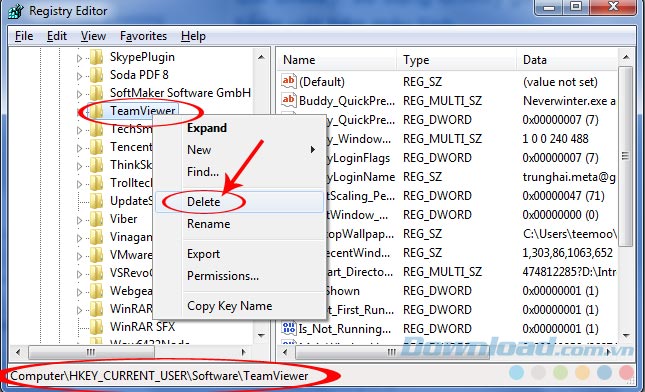Open the View menu
Screen dimensions: 645x392
click(x=93, y=36)
